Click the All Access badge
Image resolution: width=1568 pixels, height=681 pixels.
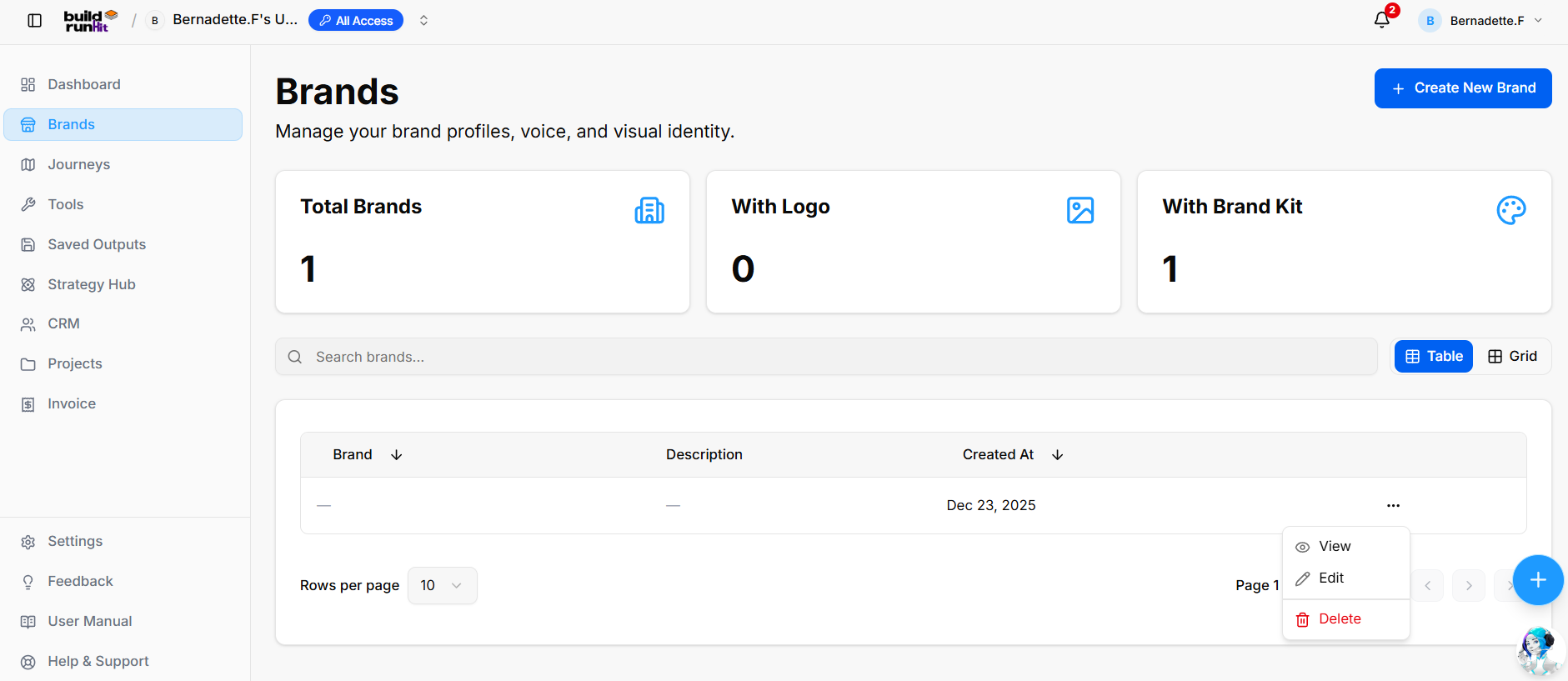[356, 20]
